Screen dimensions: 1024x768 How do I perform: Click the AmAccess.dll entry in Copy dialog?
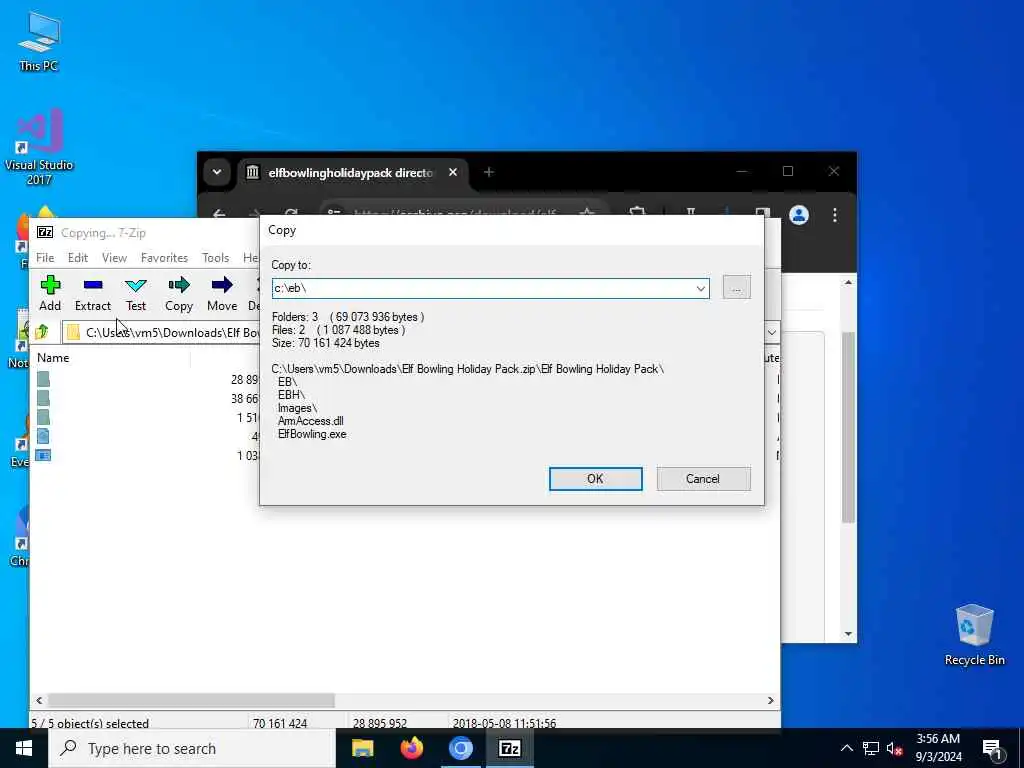pos(311,421)
